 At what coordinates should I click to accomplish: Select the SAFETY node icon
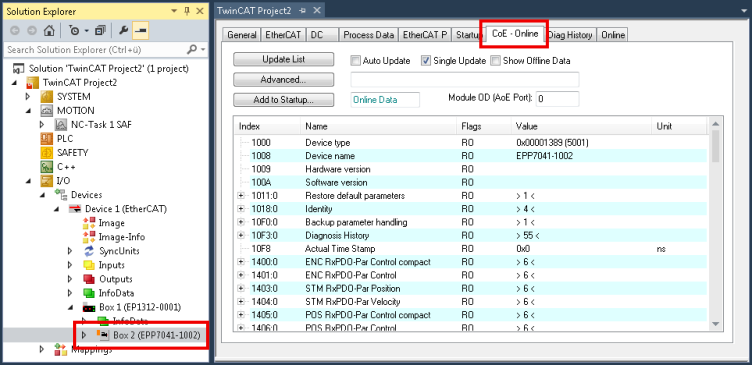(47, 153)
